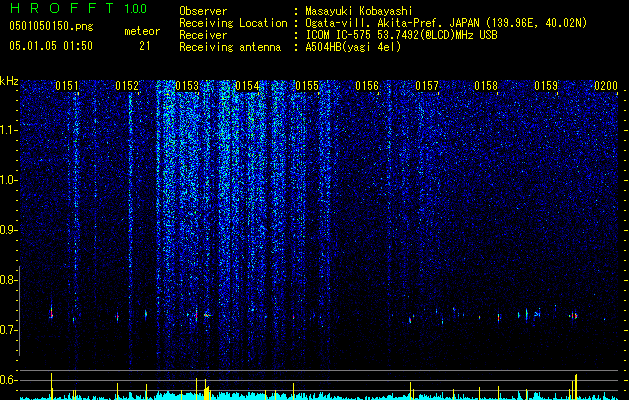The image size is (629, 400).
Task: Click the 'meteor' count label
Action: click(x=142, y=31)
